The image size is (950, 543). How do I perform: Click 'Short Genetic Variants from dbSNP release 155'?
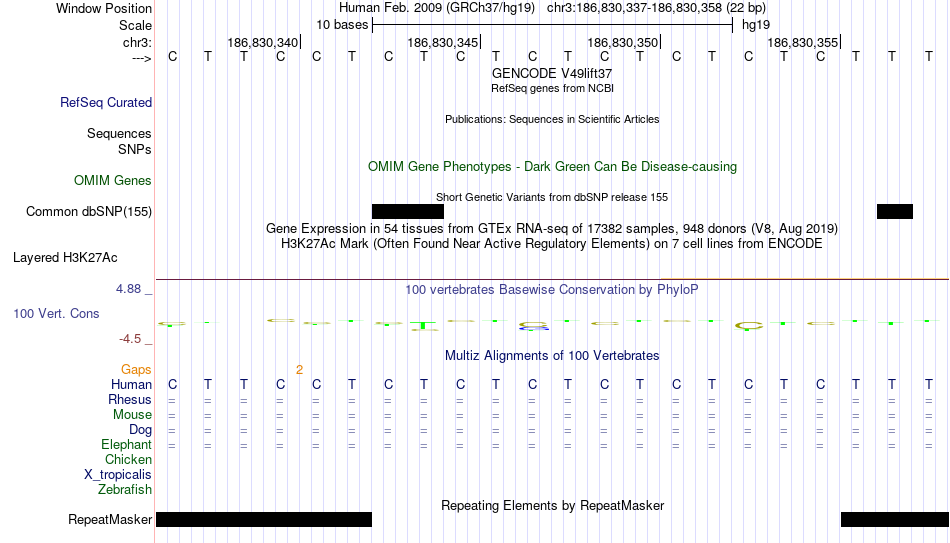point(552,198)
